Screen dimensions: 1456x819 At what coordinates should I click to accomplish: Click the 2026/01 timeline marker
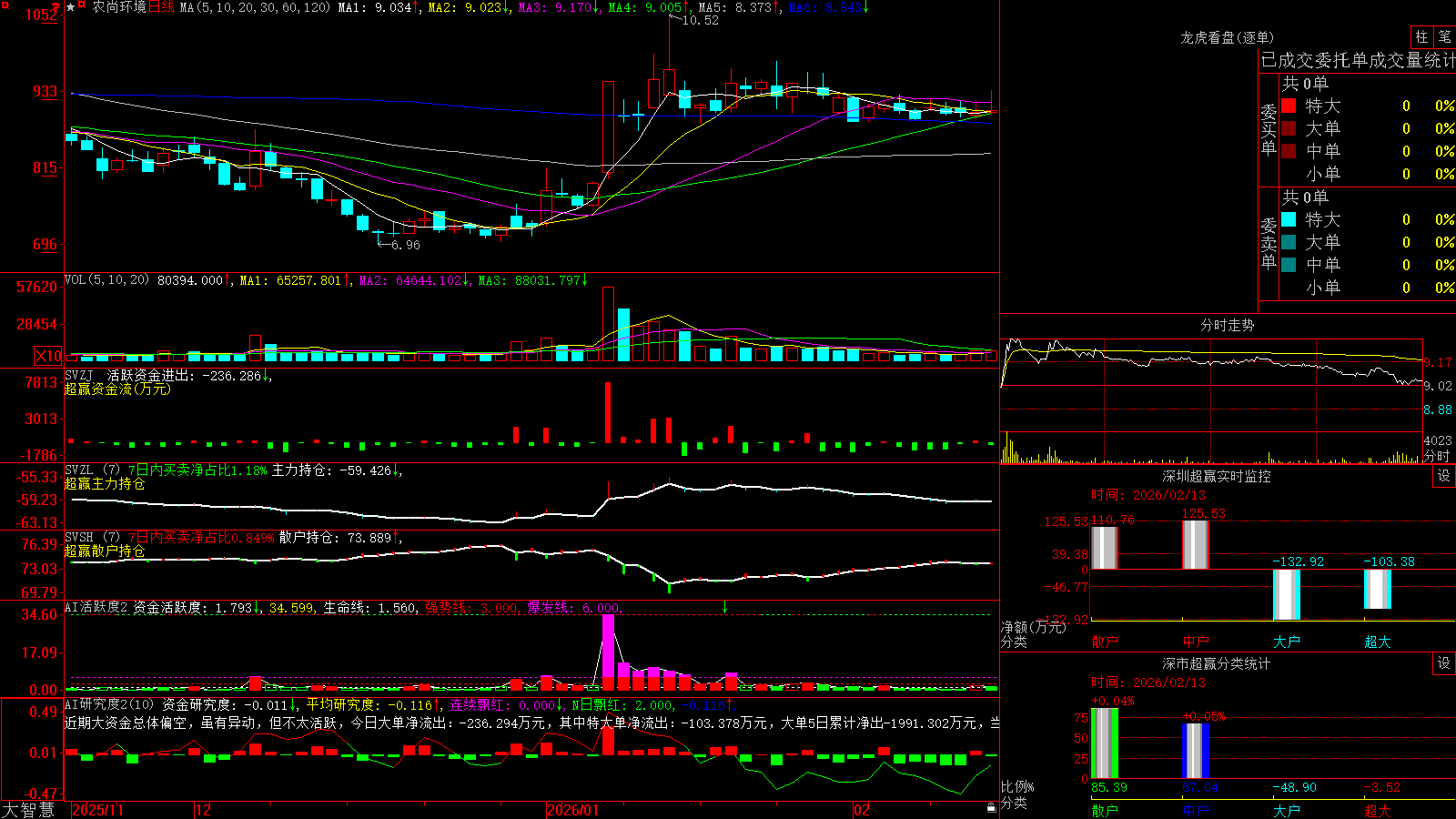click(x=573, y=810)
